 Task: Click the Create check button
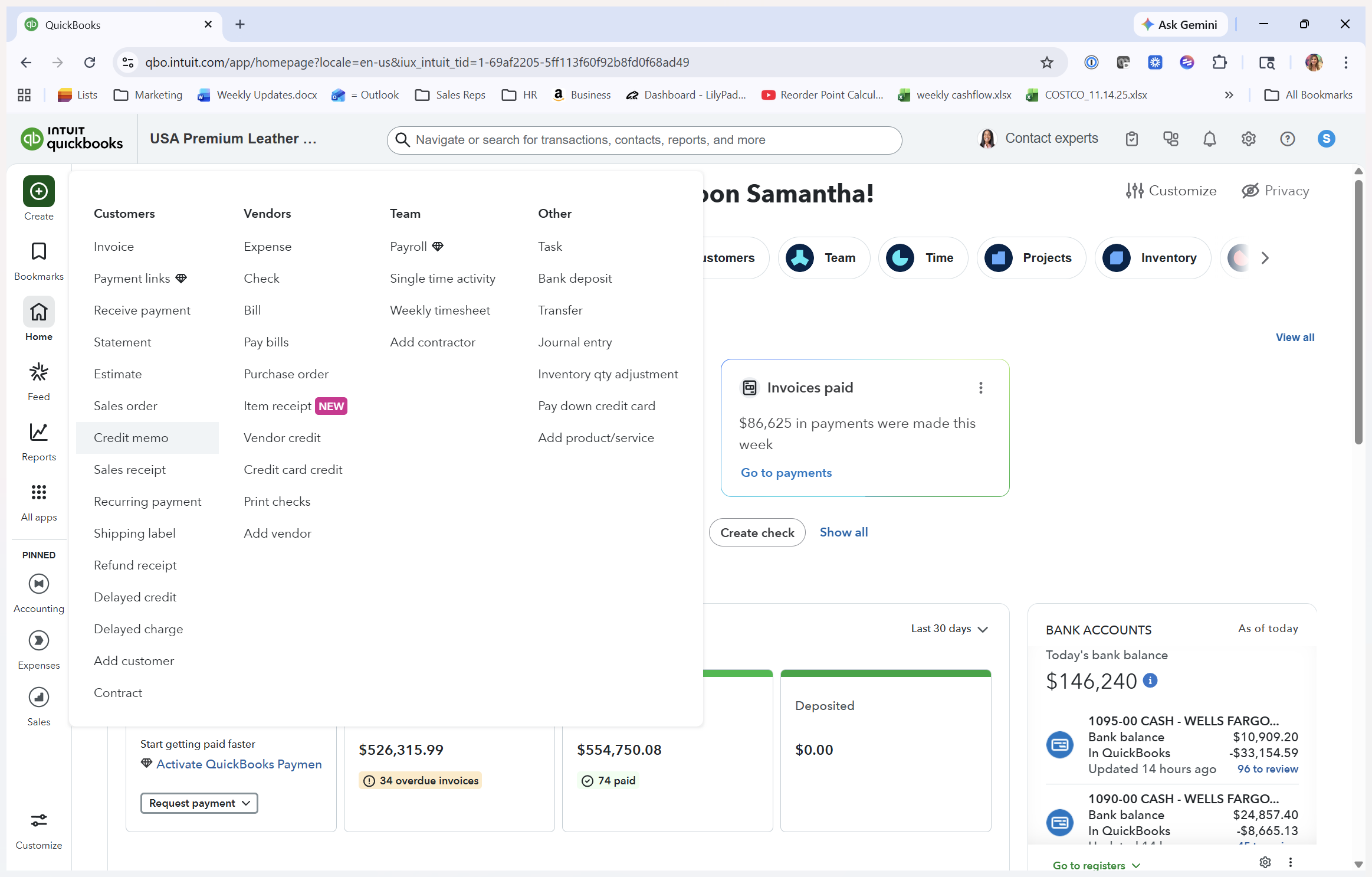757,533
